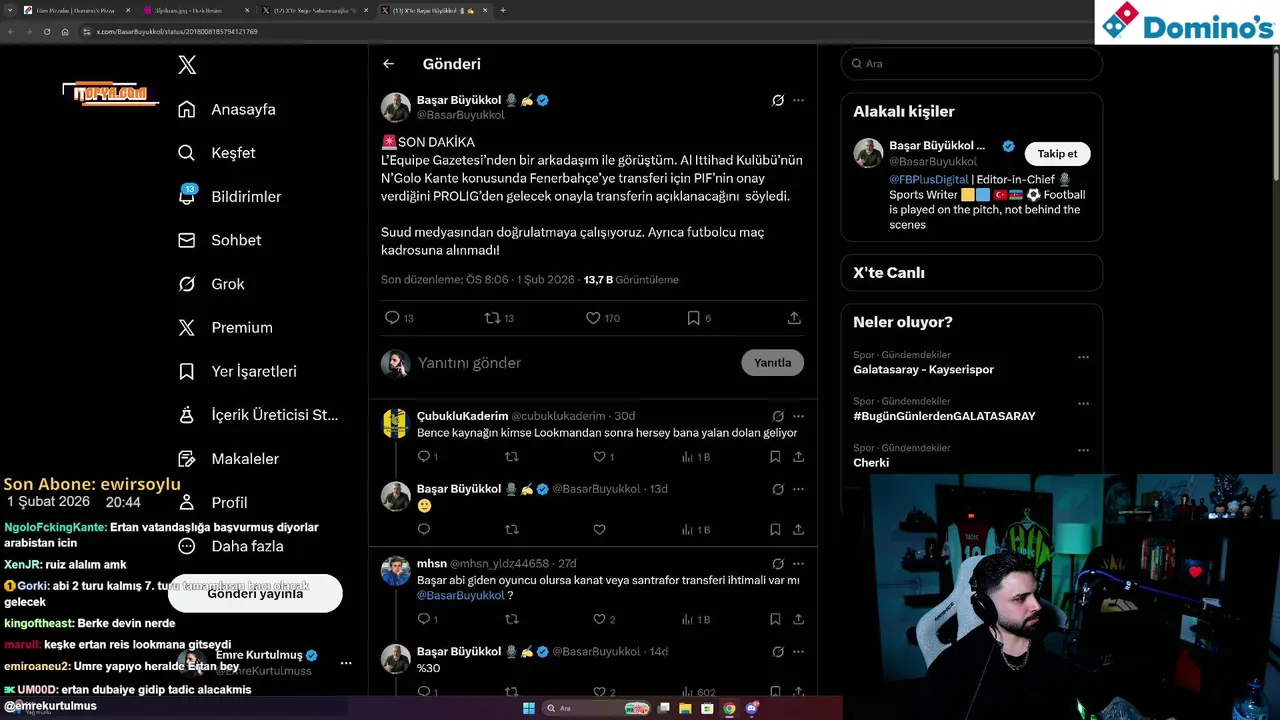The height and width of the screenshot is (720, 1280).
Task: Click the X logo in the sidebar
Action: [187, 65]
